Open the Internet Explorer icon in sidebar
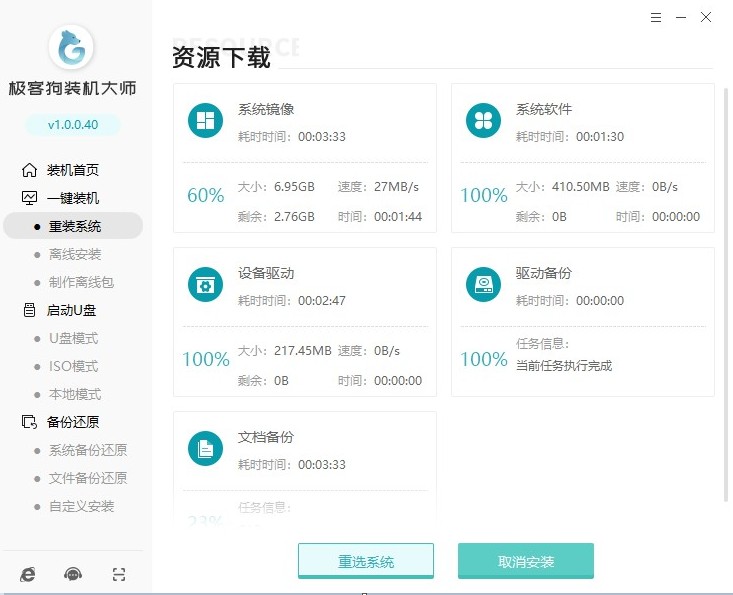Image resolution: width=733 pixels, height=595 pixels. 27,574
